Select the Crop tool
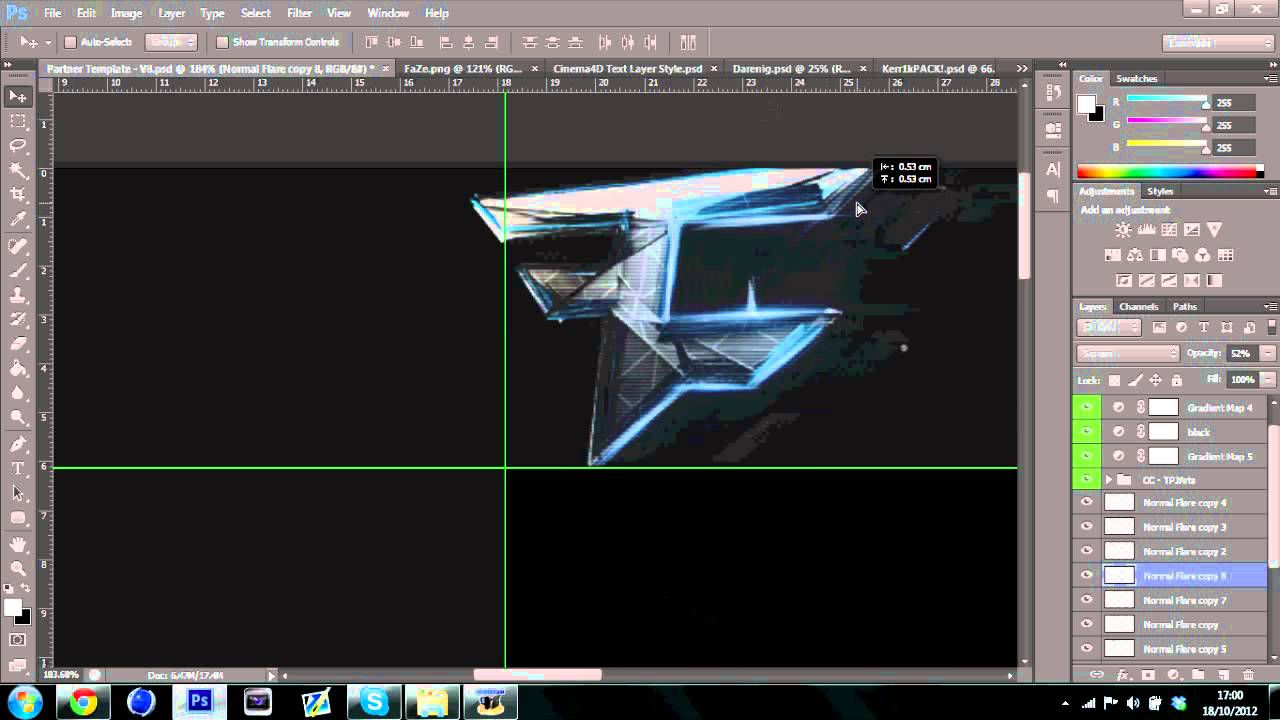The image size is (1280, 720). (18, 195)
